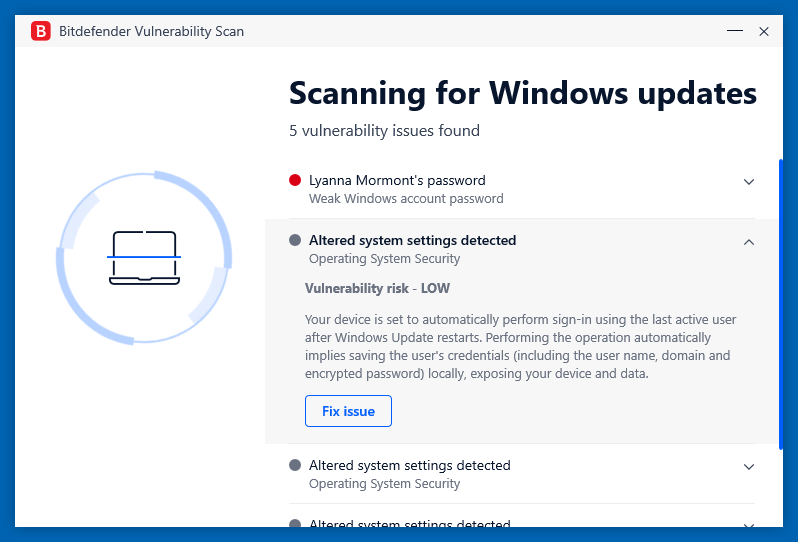Click the gray dot of the expanded issue
The width and height of the screenshot is (798, 542).
point(295,240)
